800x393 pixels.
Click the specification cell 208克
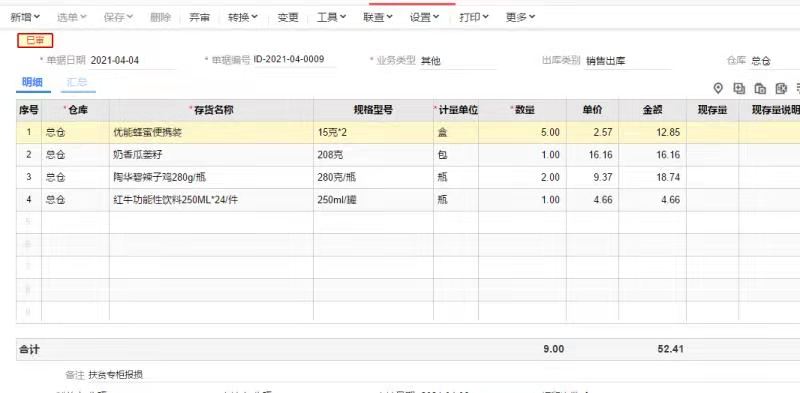click(373, 155)
